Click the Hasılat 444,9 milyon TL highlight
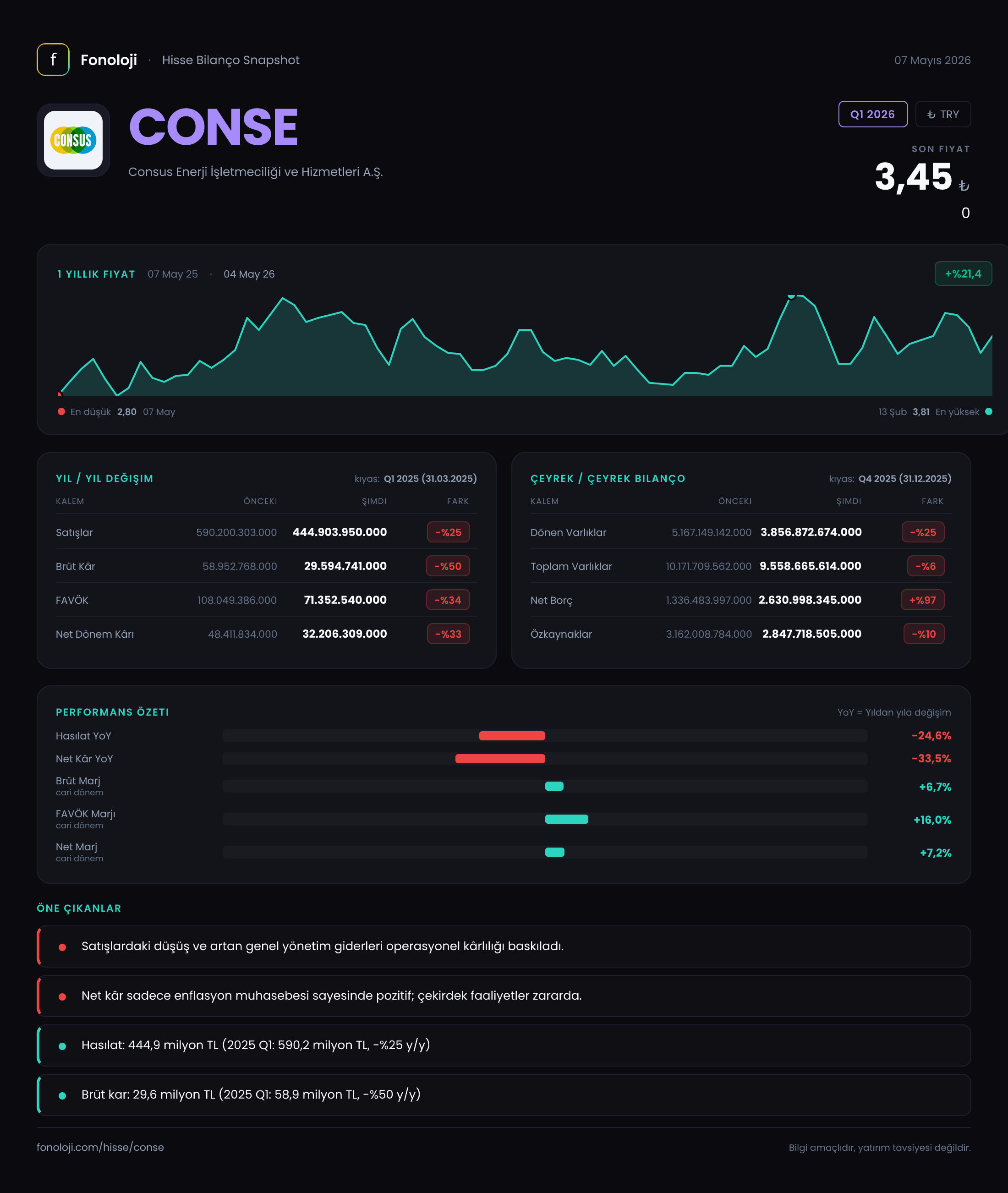 pyautogui.click(x=504, y=1045)
